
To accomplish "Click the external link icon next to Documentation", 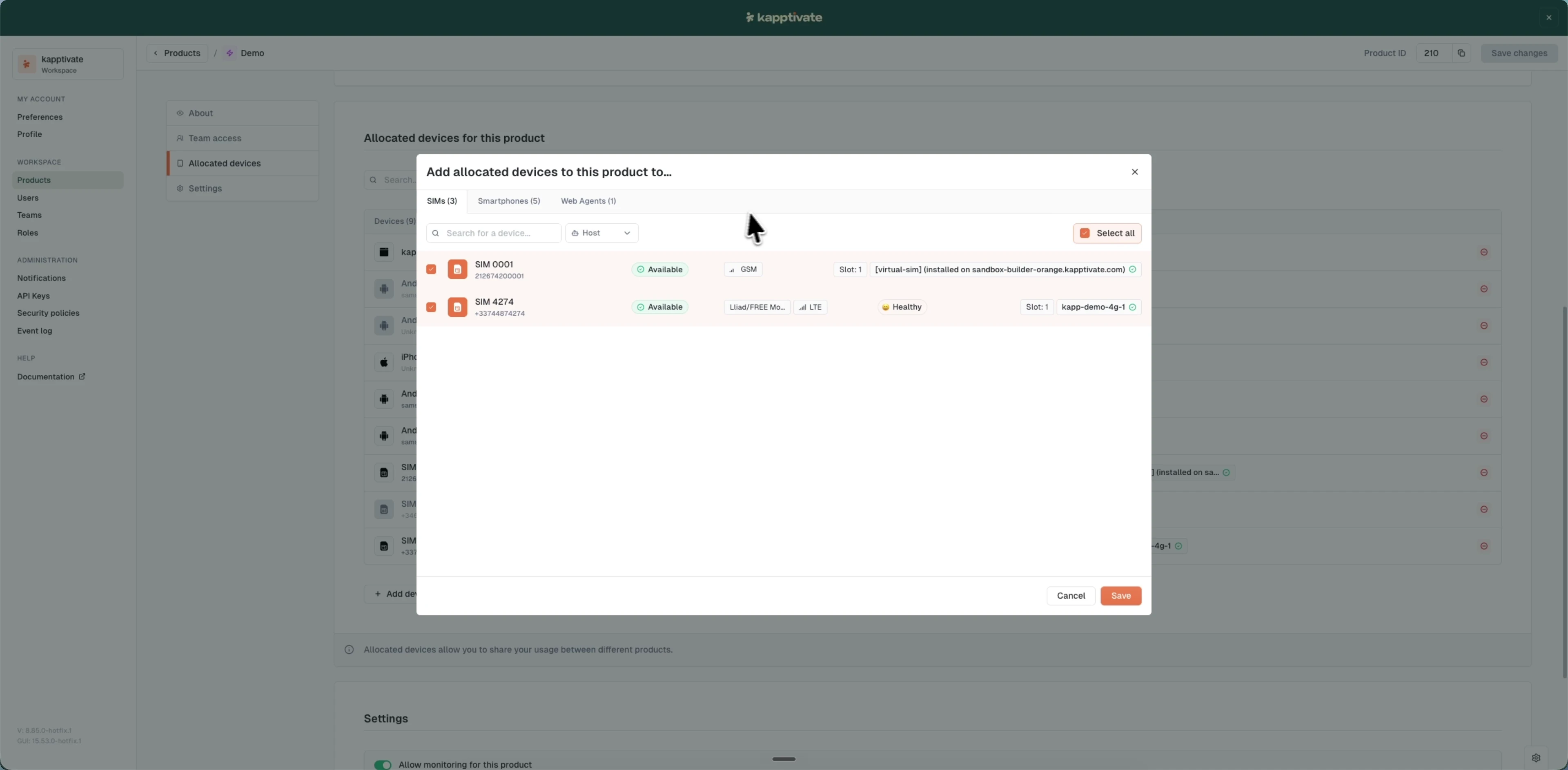I will click(82, 377).
